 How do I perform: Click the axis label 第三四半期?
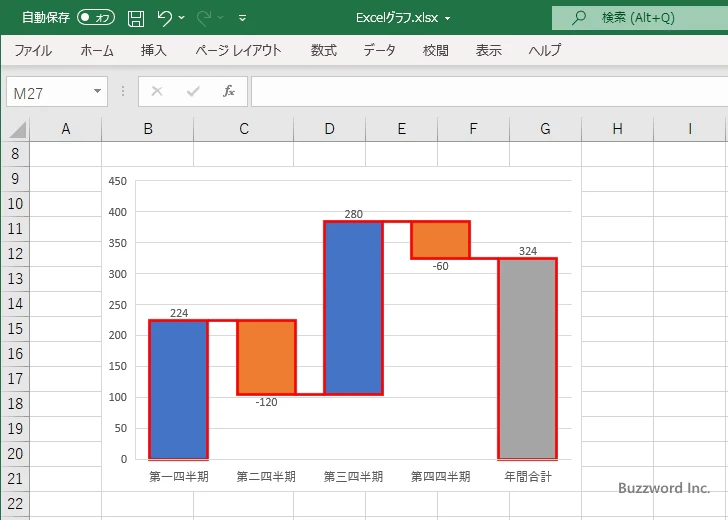[x=353, y=477]
